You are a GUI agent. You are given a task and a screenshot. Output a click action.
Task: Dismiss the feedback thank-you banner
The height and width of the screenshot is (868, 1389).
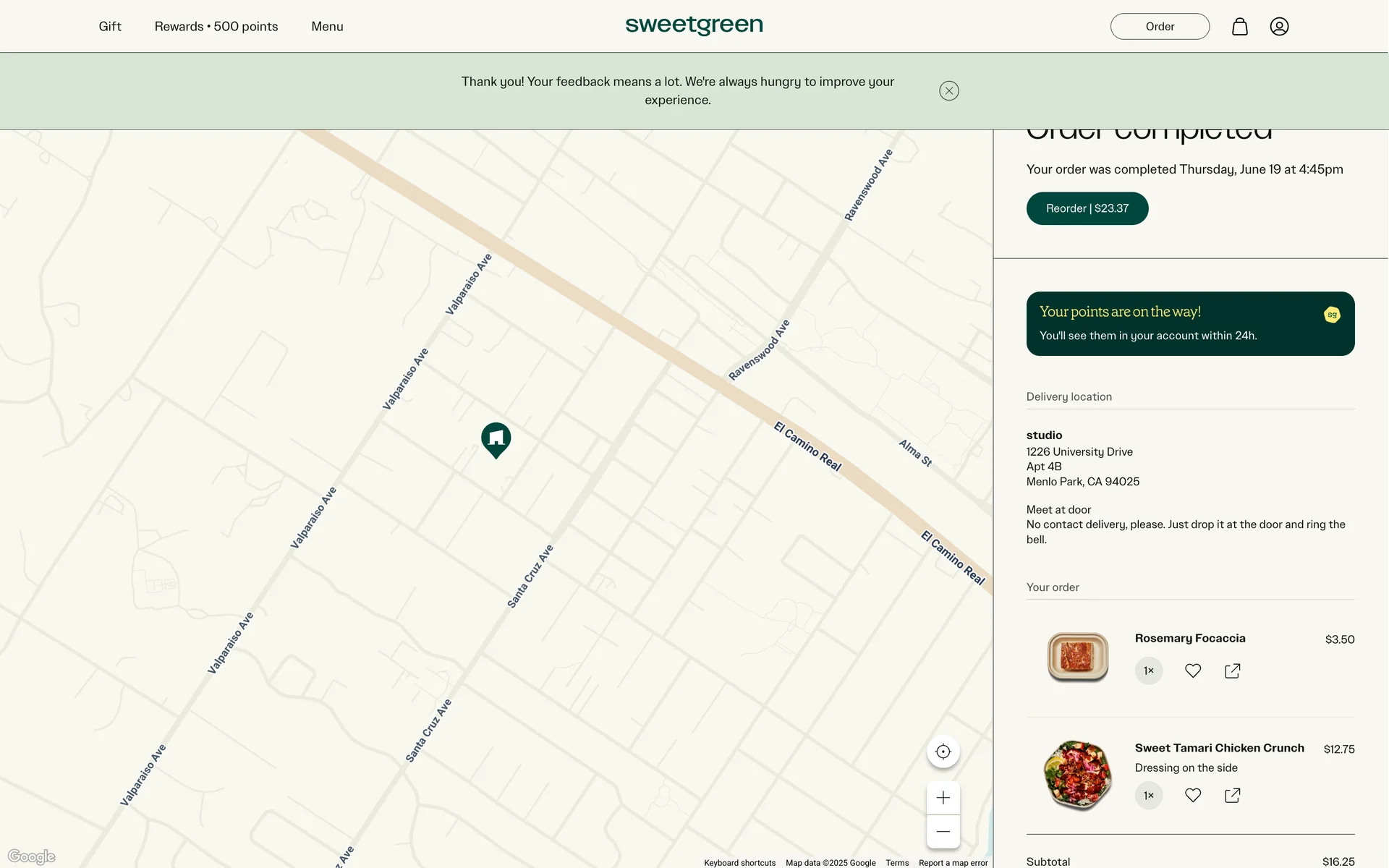tap(948, 90)
